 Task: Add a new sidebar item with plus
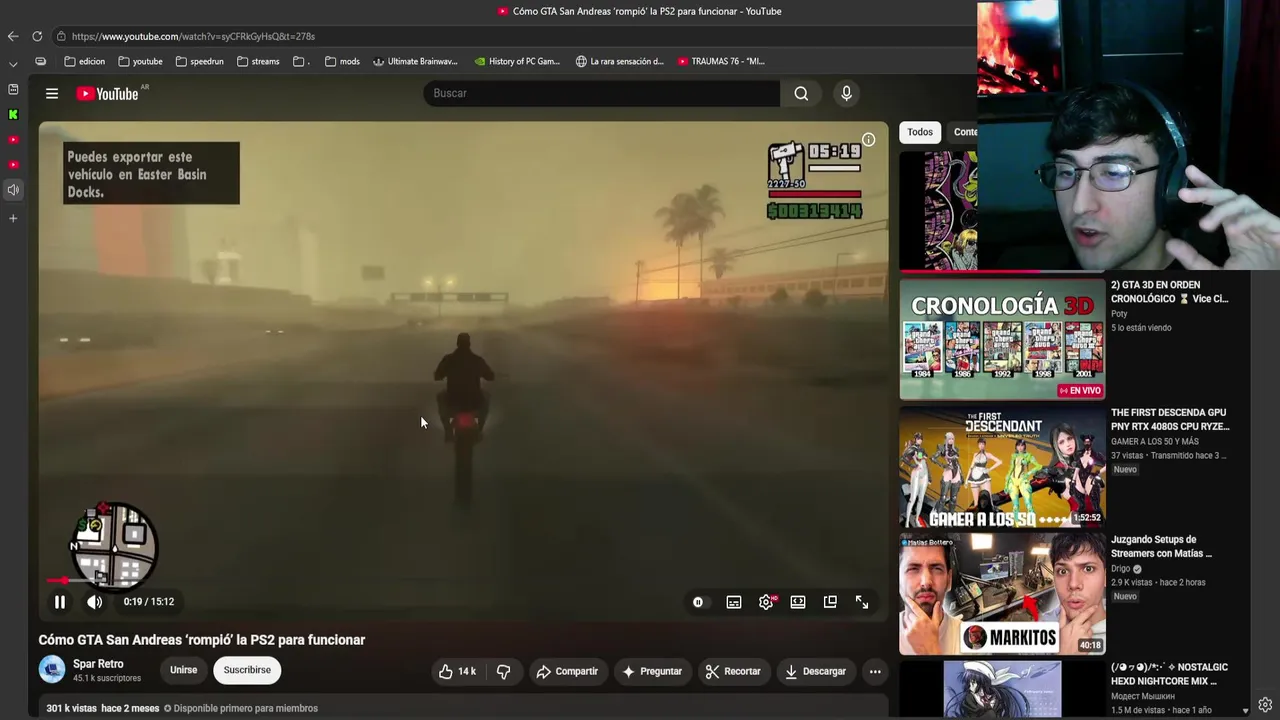[13, 218]
